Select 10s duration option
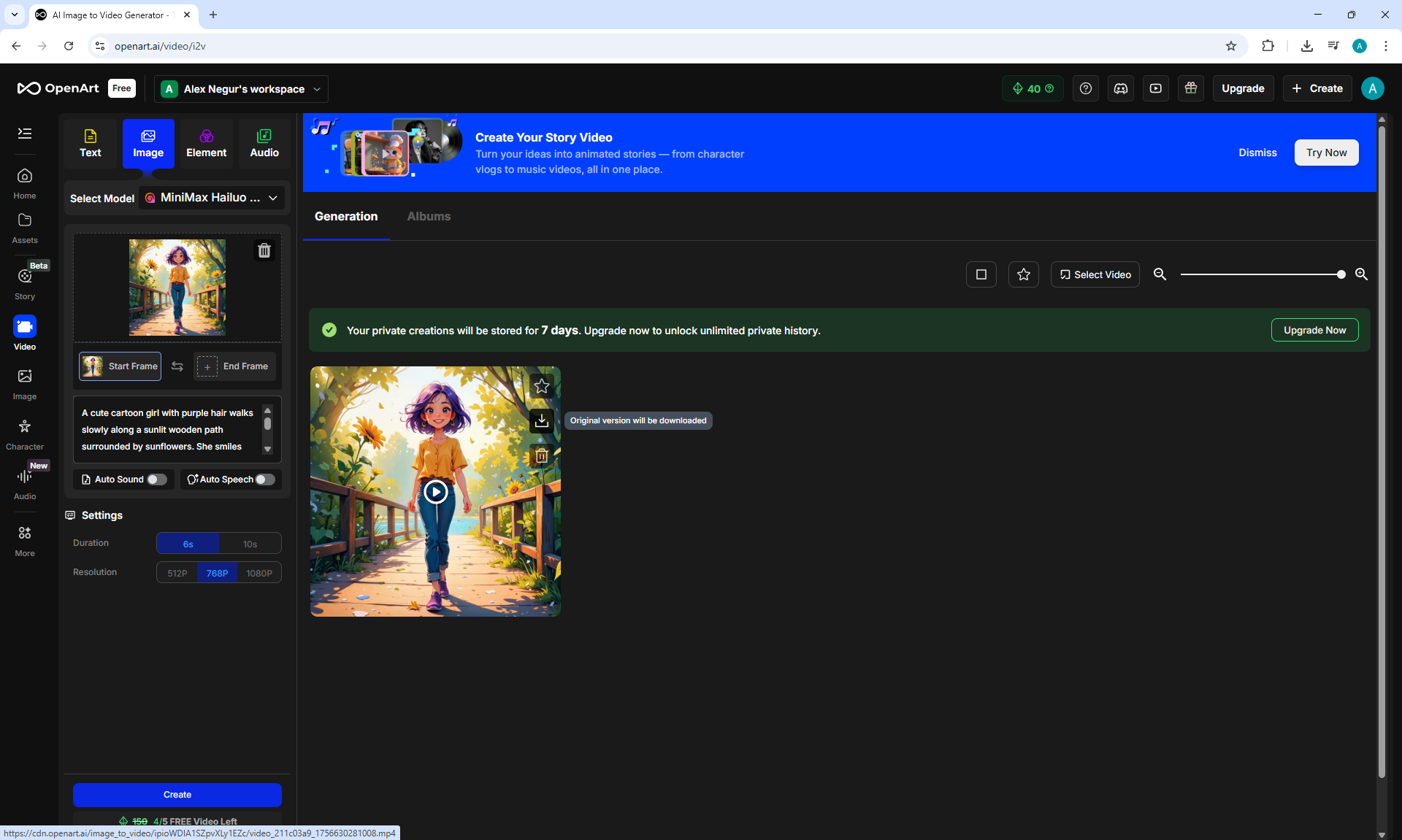The image size is (1402, 840). click(250, 544)
